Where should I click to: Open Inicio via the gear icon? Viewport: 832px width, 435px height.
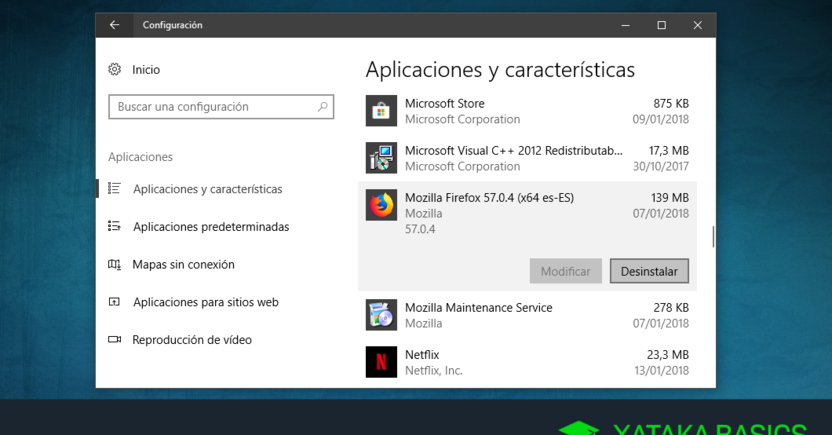tap(115, 70)
